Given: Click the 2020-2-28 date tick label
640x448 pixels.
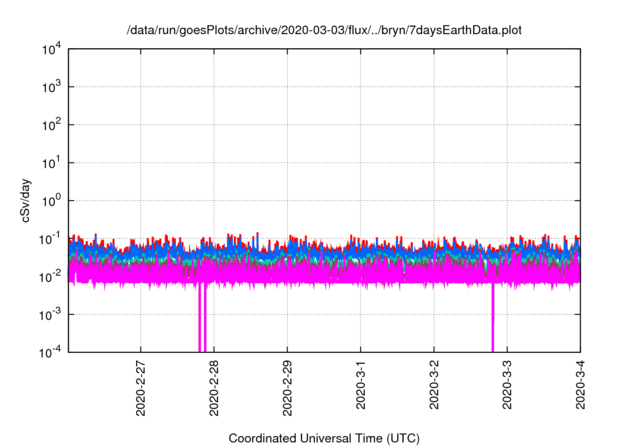Looking at the screenshot, I should coord(214,388).
